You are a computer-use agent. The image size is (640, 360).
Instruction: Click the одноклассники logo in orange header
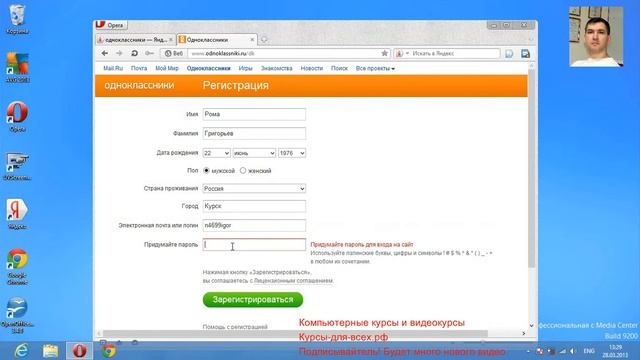[139, 85]
